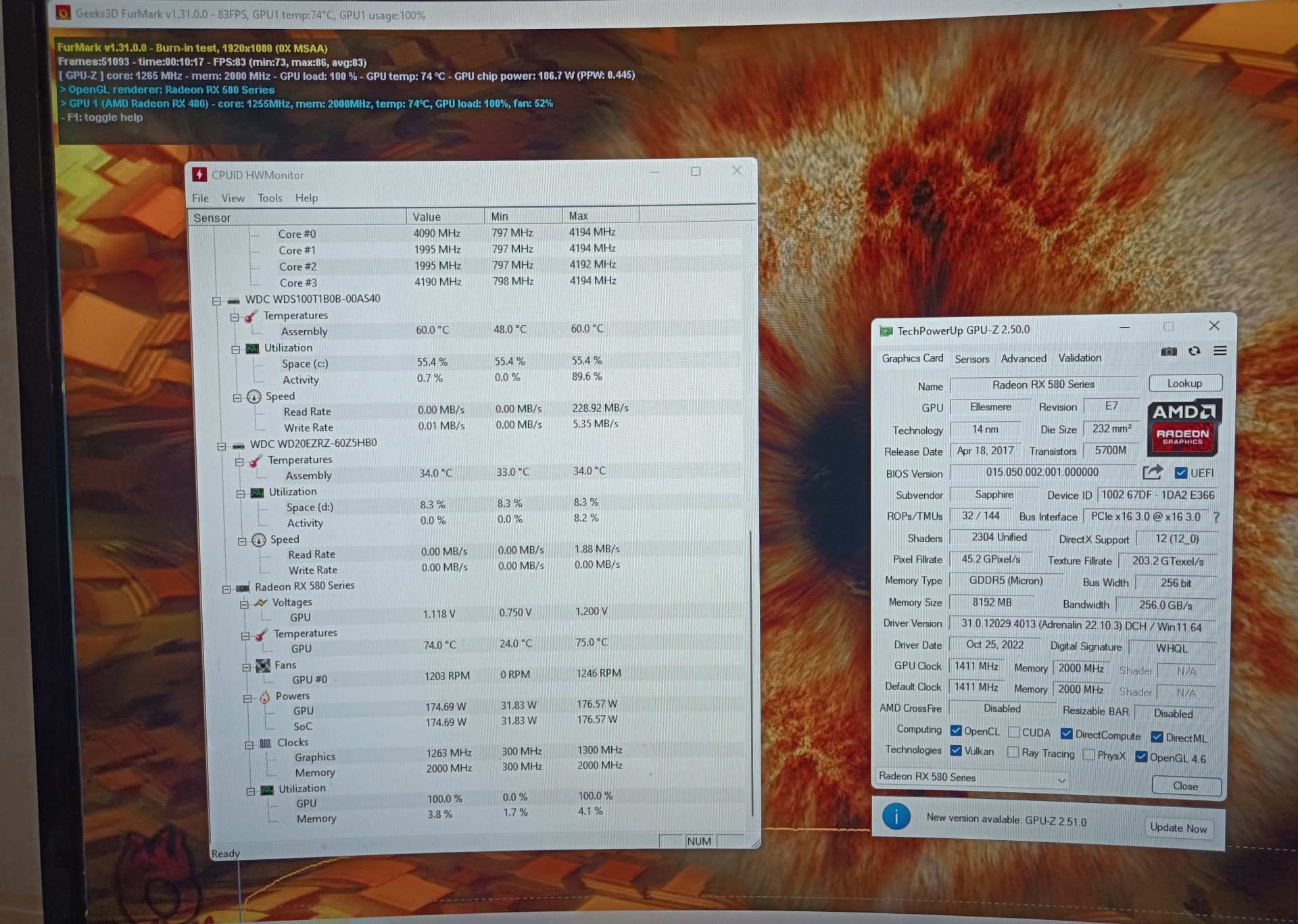Toggle the UEFI checkbox in GPU-Z
This screenshot has width=1298, height=924.
coord(1181,473)
